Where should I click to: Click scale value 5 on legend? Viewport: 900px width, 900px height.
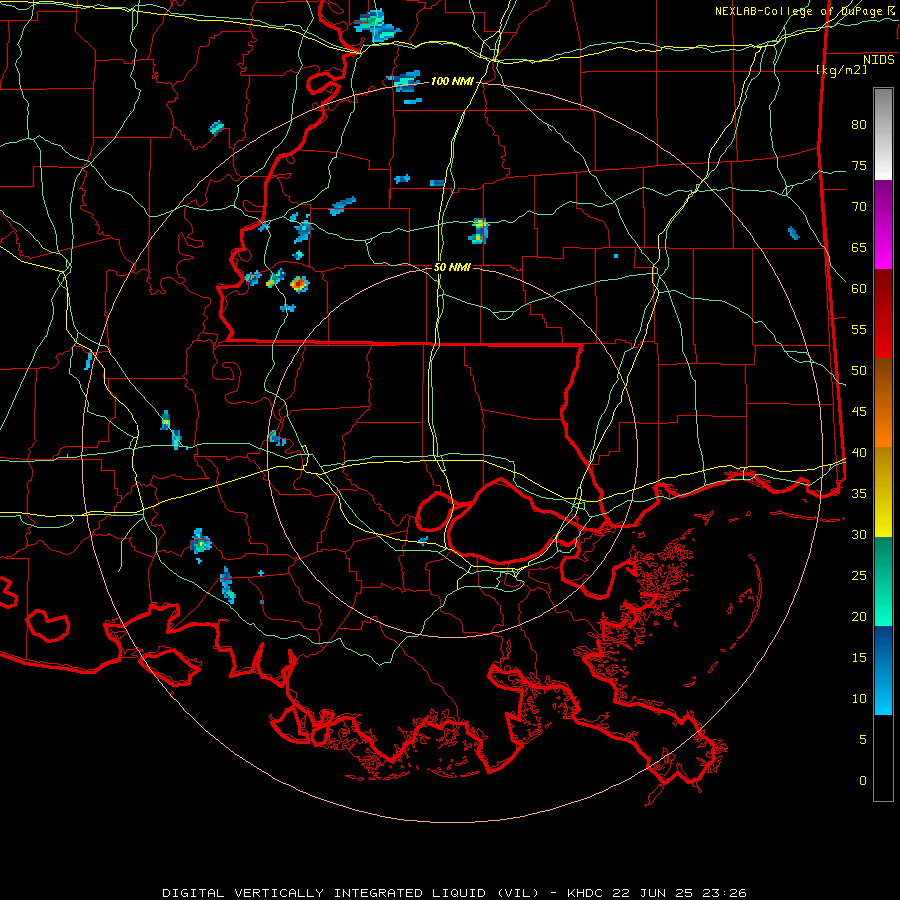pyautogui.click(x=863, y=740)
